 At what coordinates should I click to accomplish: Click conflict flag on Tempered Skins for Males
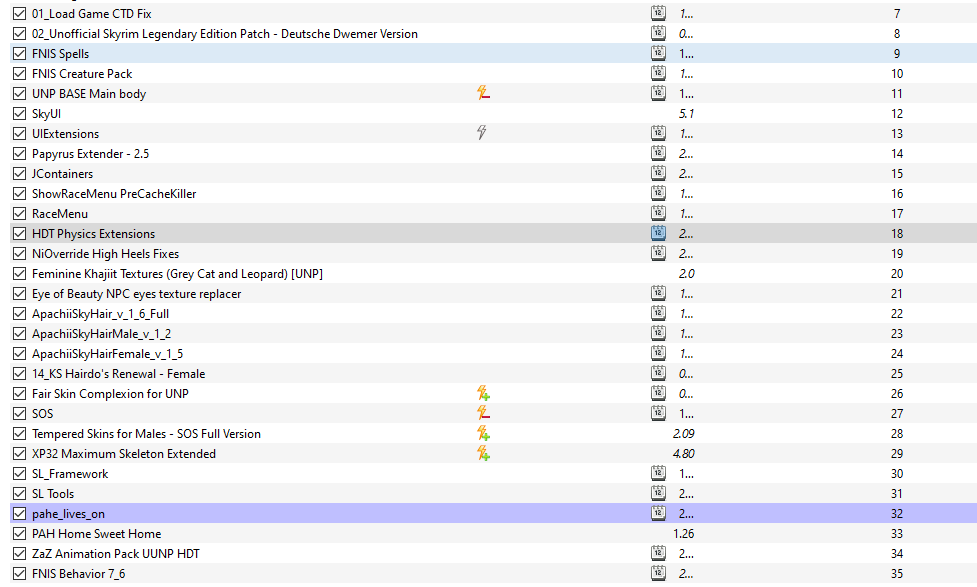point(483,433)
